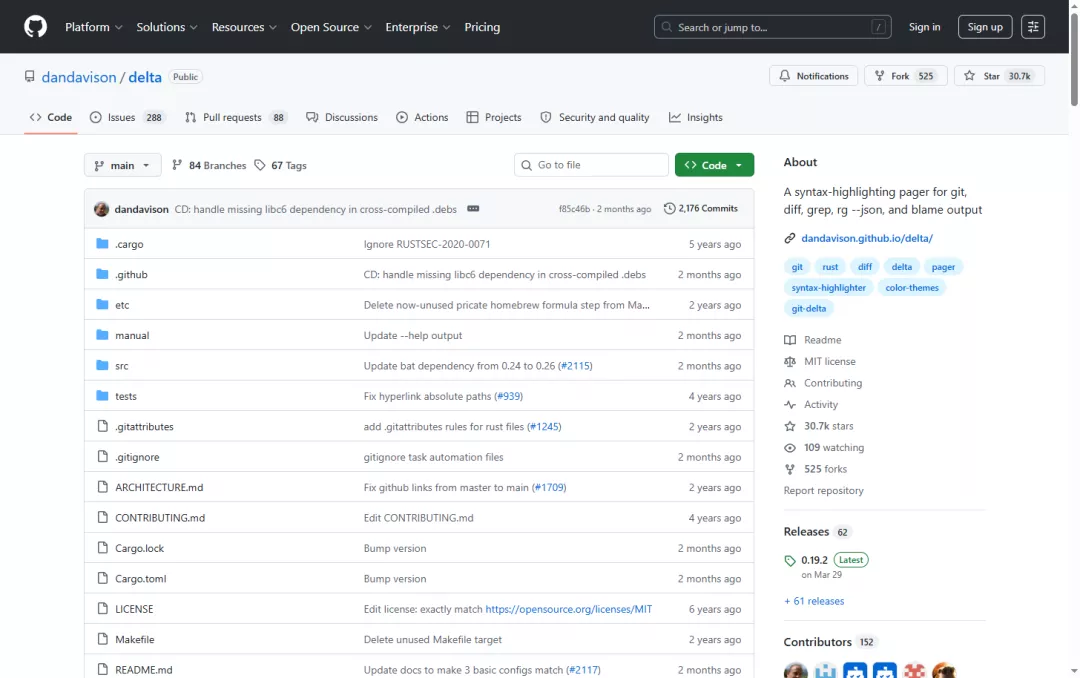Switch to the Code tab
The width and height of the screenshot is (1080, 678).
[x=50, y=117]
